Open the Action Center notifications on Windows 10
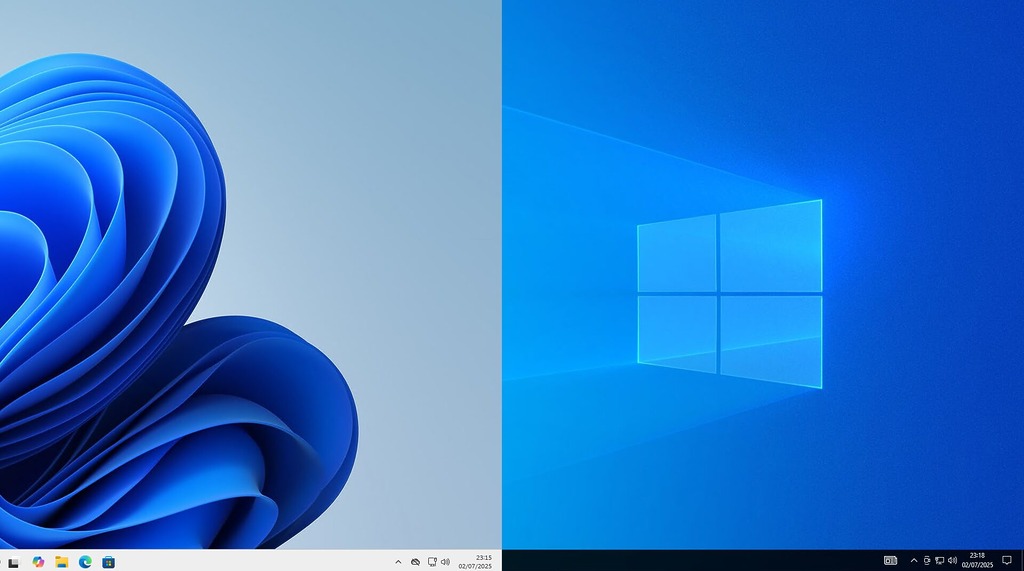This screenshot has height=571, width=1024. [1007, 561]
